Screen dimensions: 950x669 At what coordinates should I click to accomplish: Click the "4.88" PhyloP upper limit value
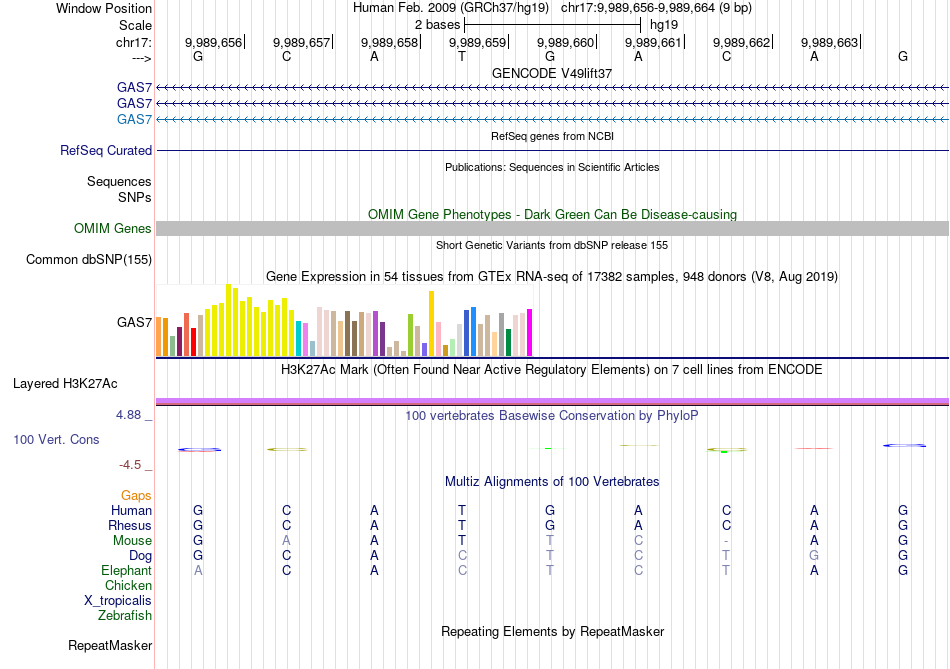128,415
